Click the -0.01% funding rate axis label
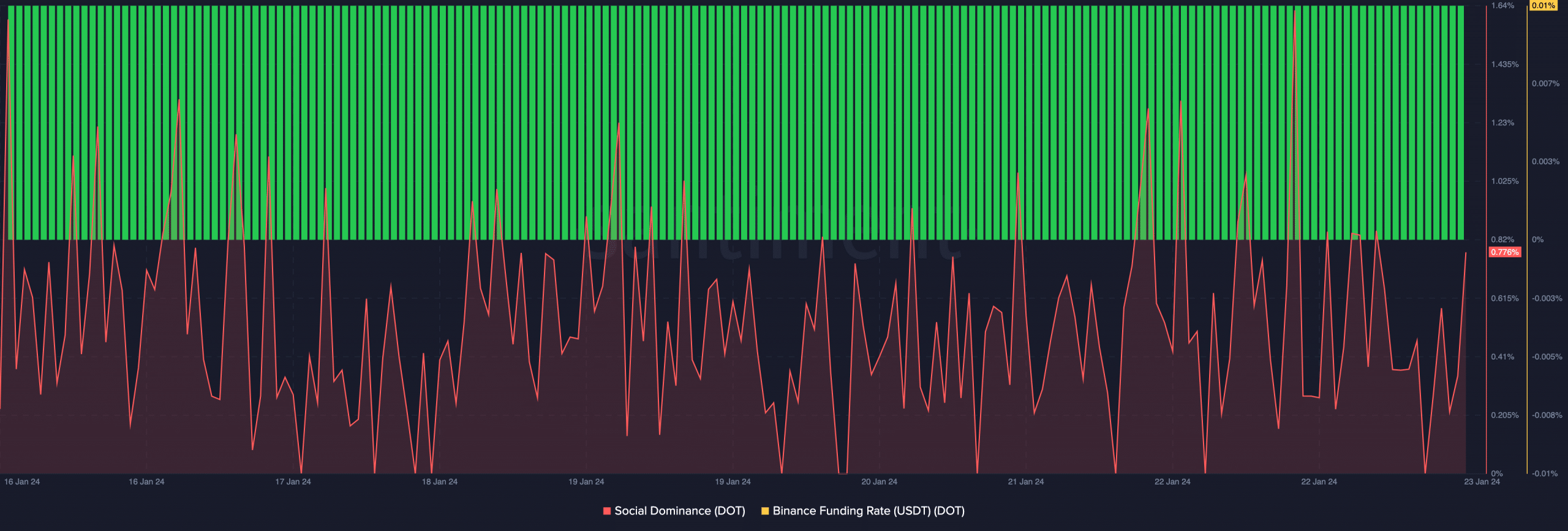Screen dimensions: 1568x531 (x=1545, y=473)
